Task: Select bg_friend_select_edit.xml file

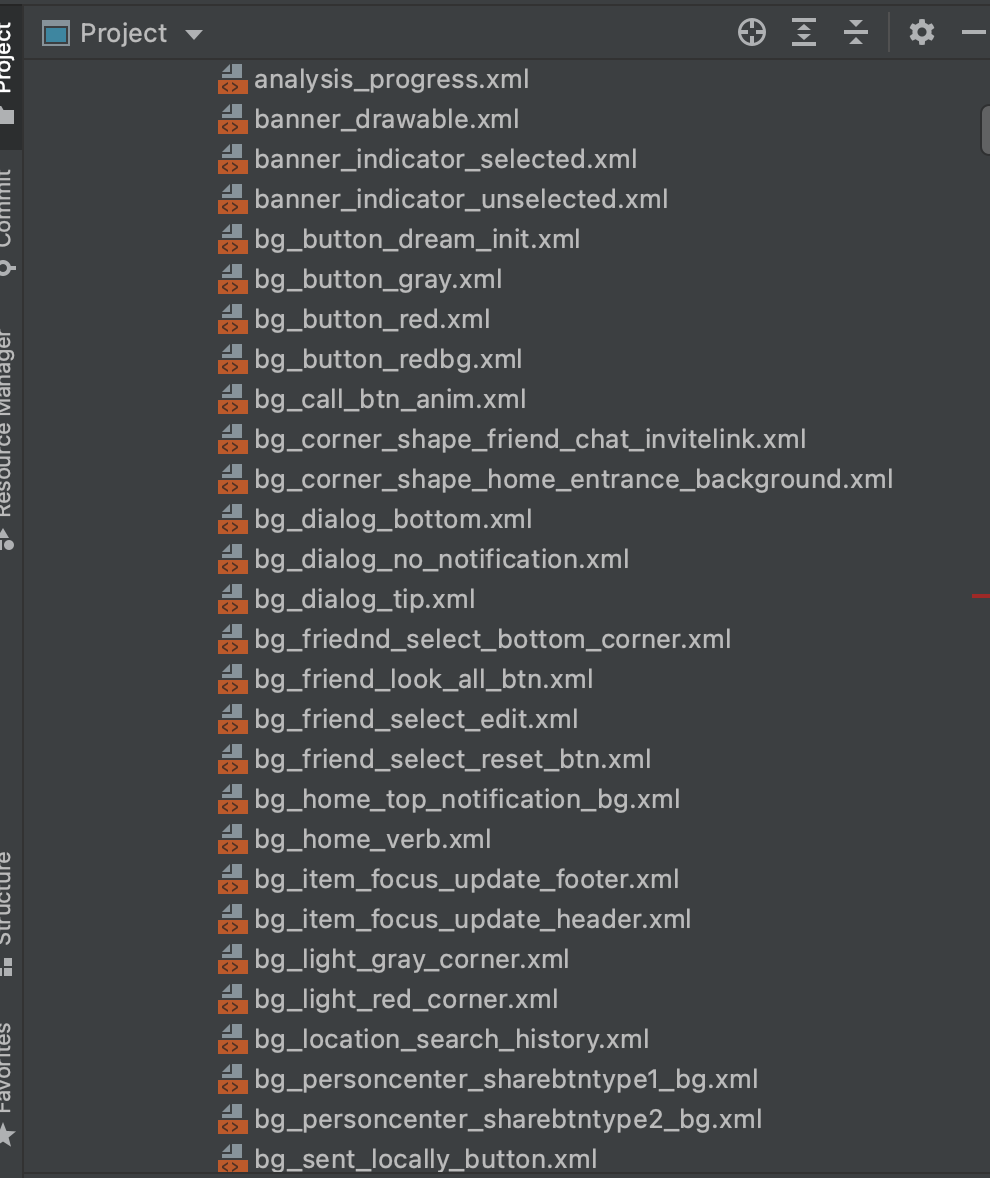Action: tap(416, 719)
